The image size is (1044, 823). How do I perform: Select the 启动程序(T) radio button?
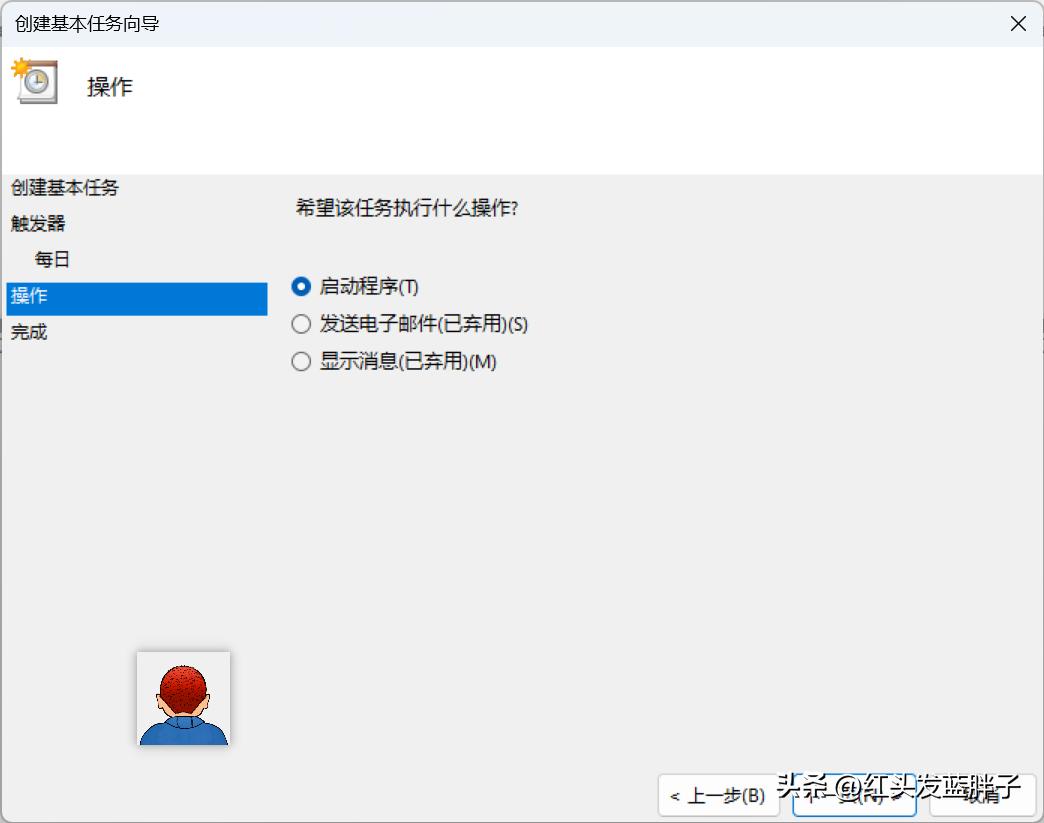pyautogui.click(x=301, y=286)
